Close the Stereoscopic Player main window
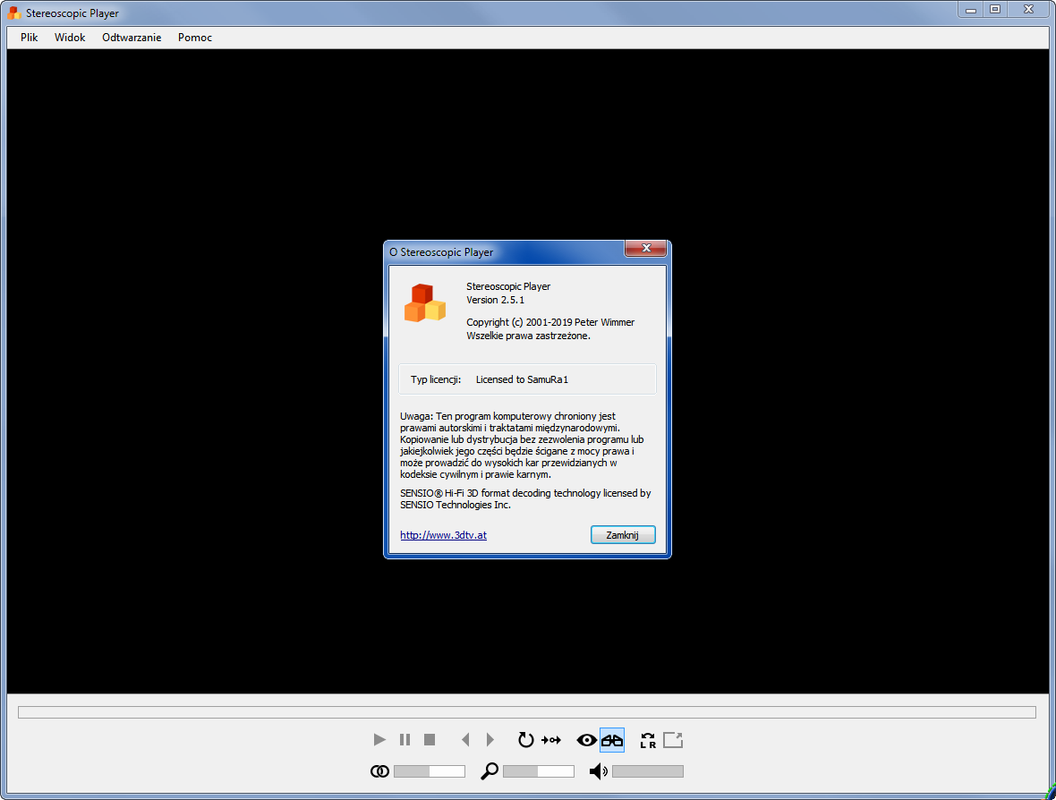Screen dimensions: 1056x800 (x=1028, y=9)
